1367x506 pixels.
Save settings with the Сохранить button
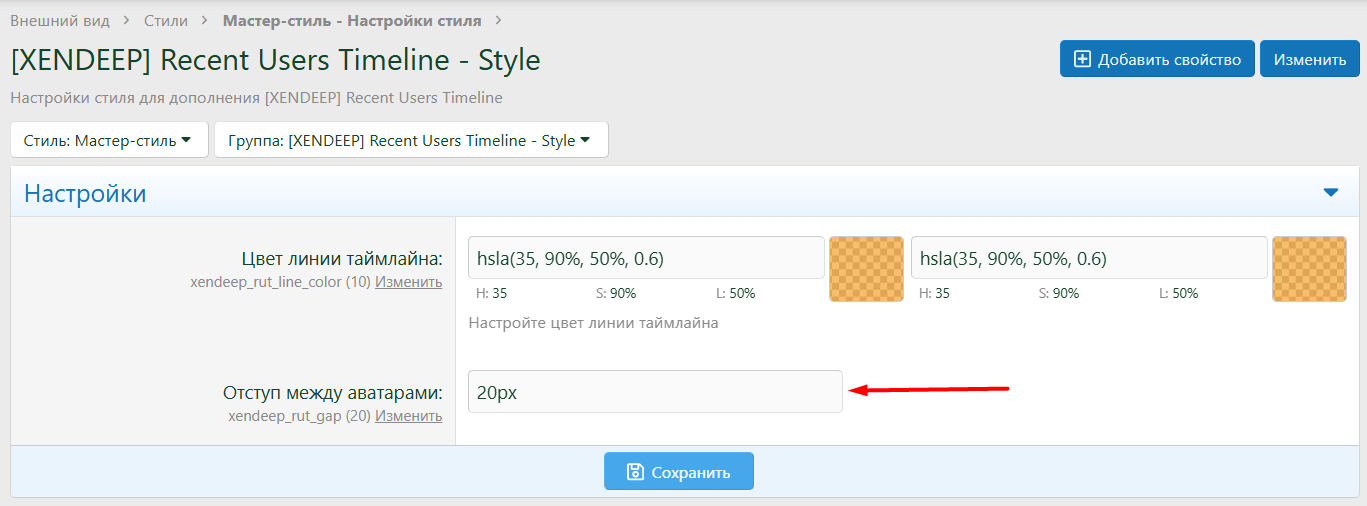pos(679,472)
